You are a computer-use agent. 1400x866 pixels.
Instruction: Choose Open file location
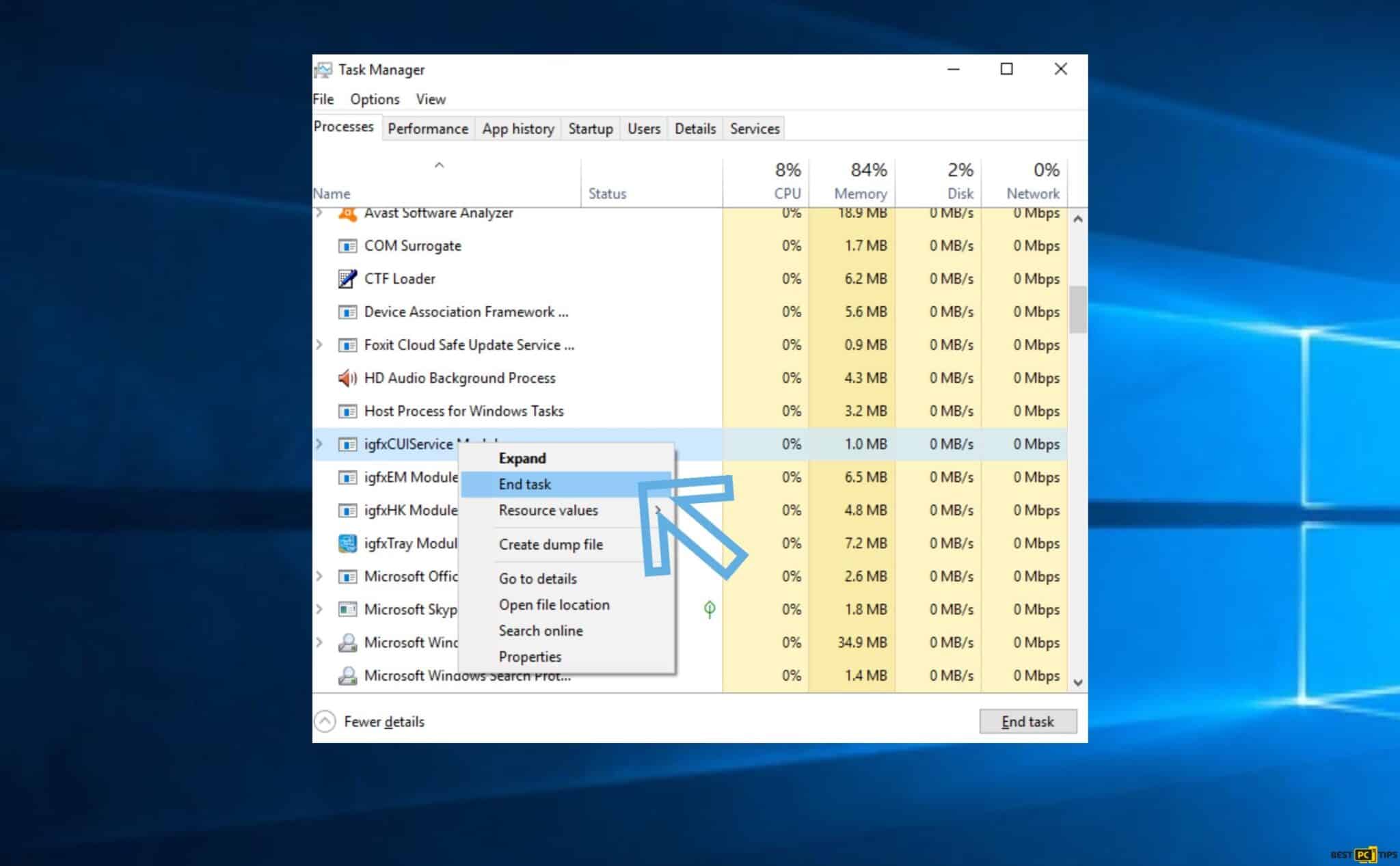[x=566, y=604]
